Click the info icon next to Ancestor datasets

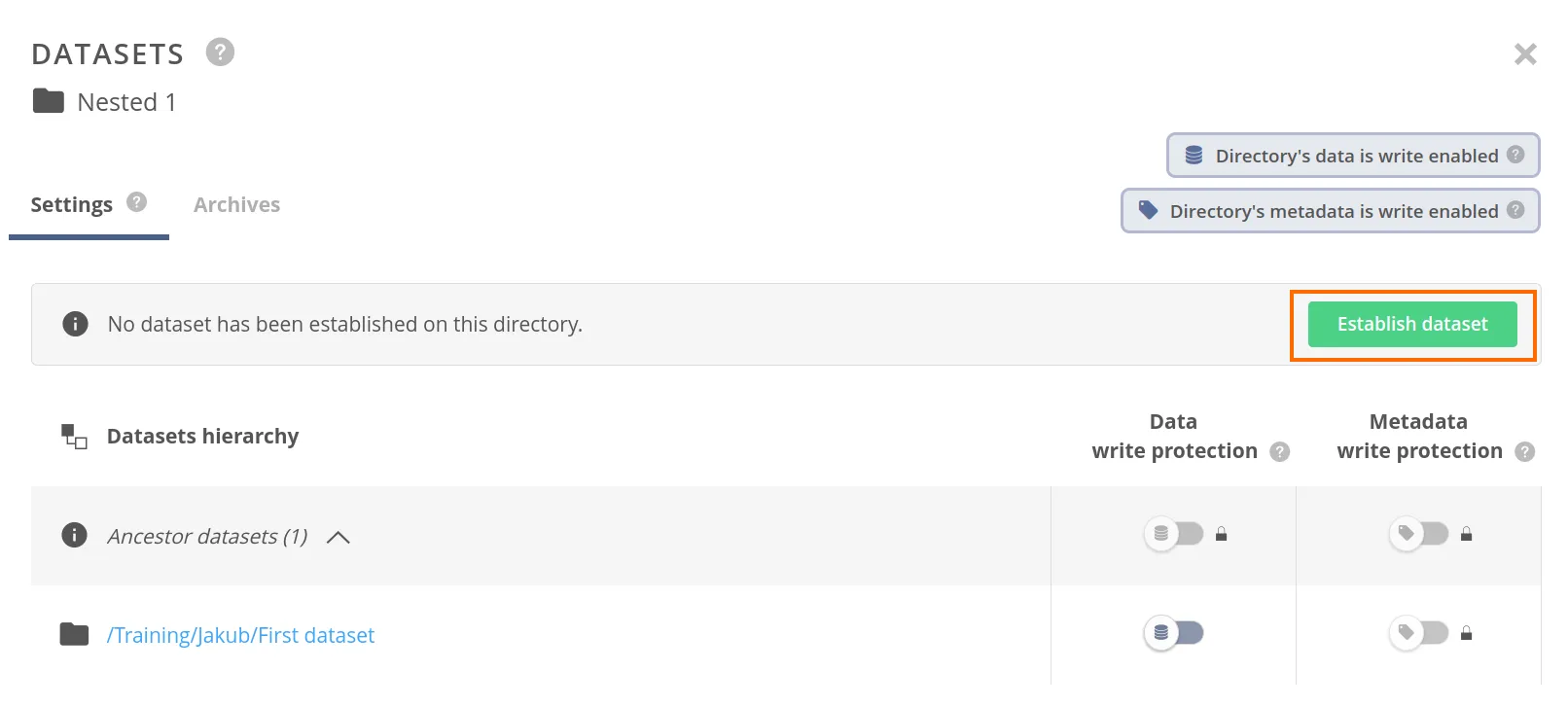[74, 536]
